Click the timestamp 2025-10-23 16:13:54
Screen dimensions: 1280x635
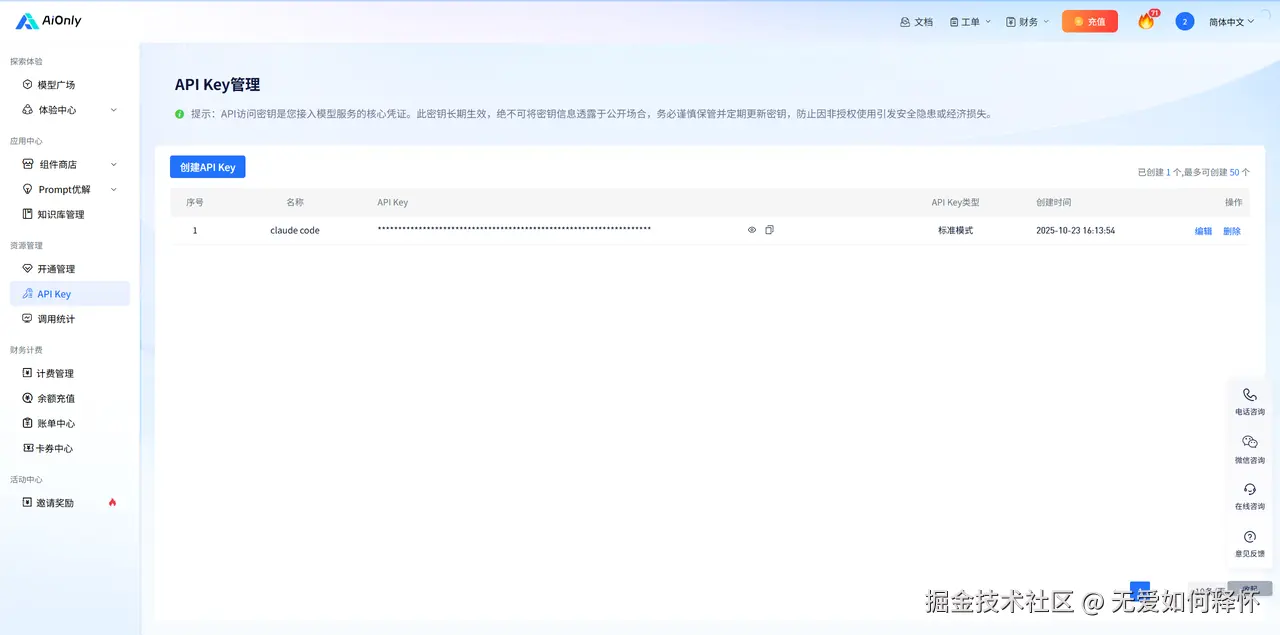pyautogui.click(x=1076, y=230)
